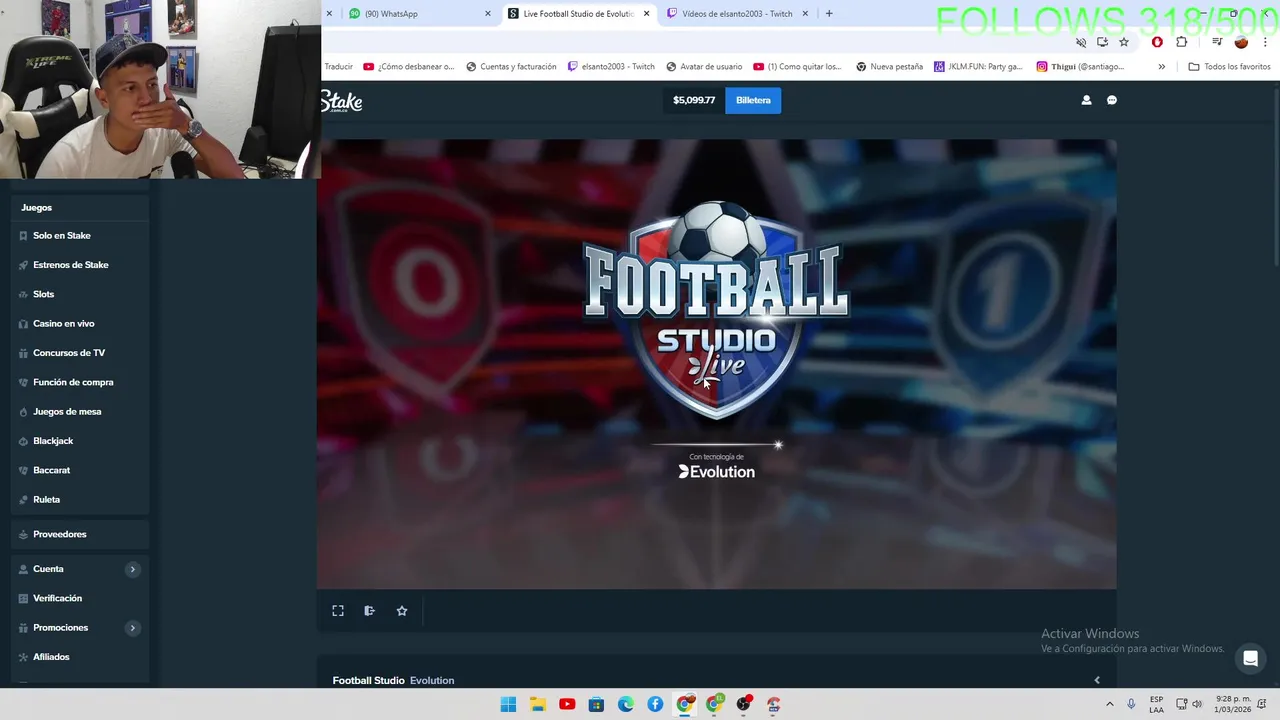
Task: Open Chrome three-dot menu
Action: point(1265,42)
